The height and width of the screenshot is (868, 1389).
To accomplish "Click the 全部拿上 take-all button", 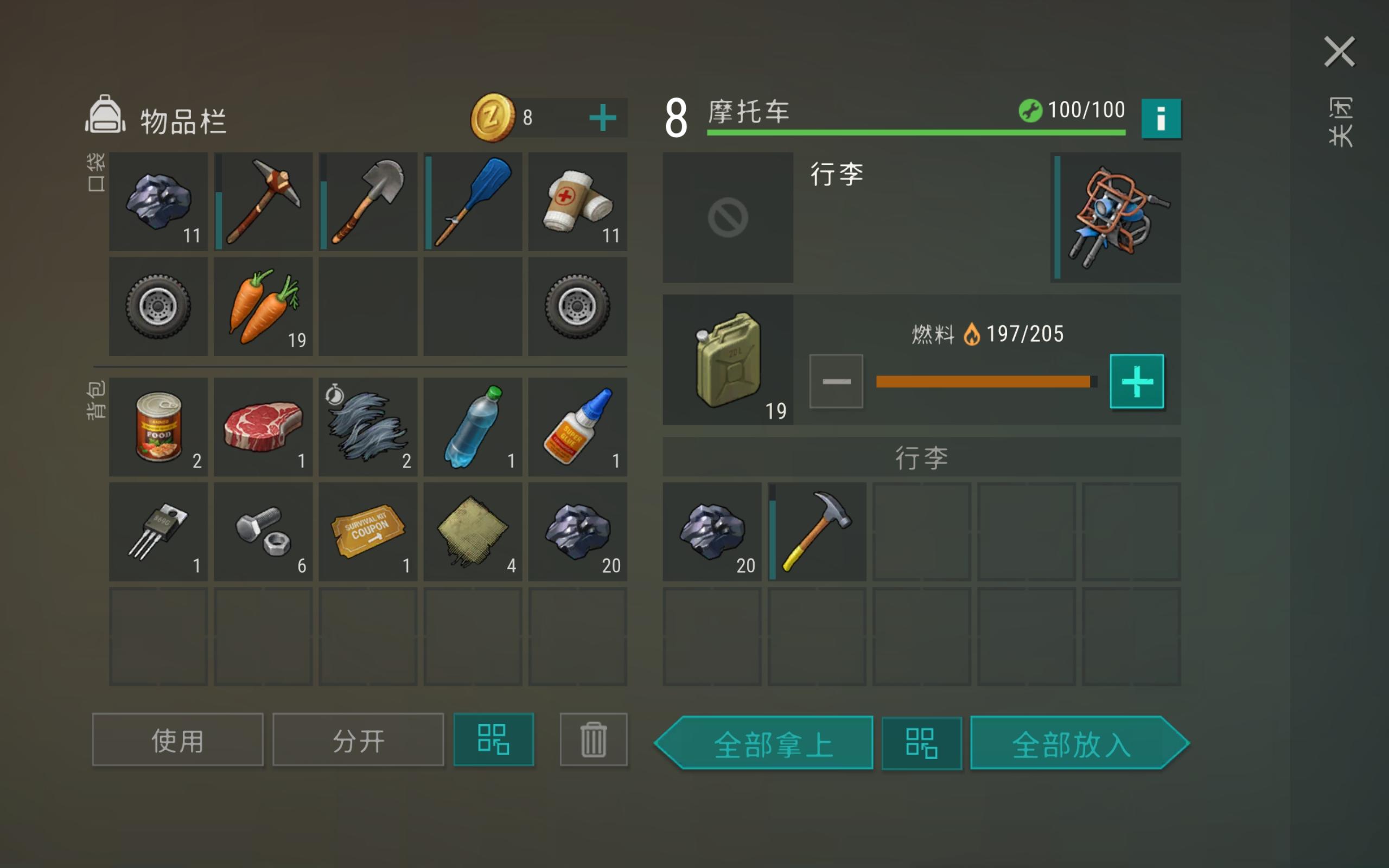I will [764, 743].
